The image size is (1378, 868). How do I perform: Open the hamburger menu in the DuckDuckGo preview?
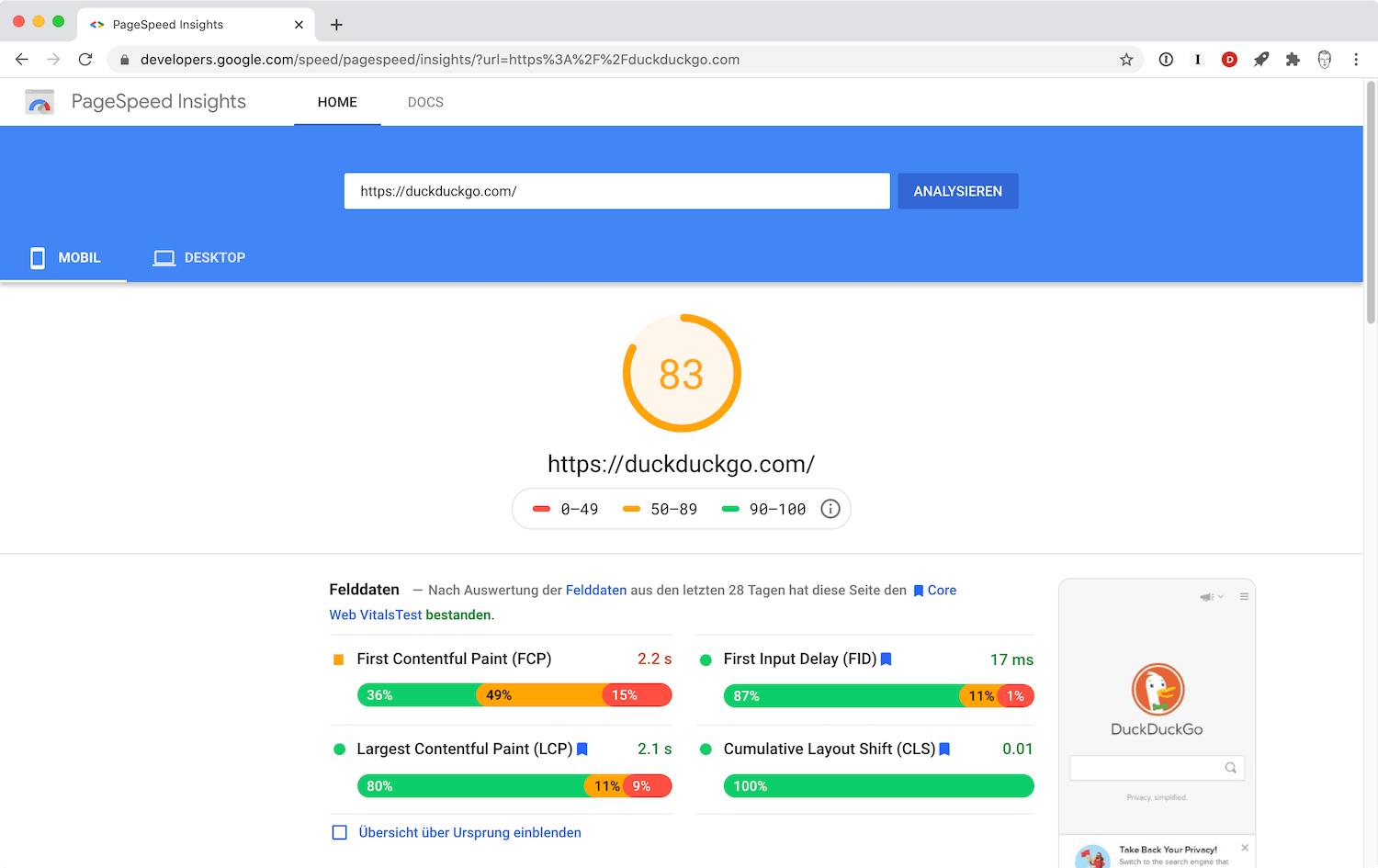[1244, 596]
